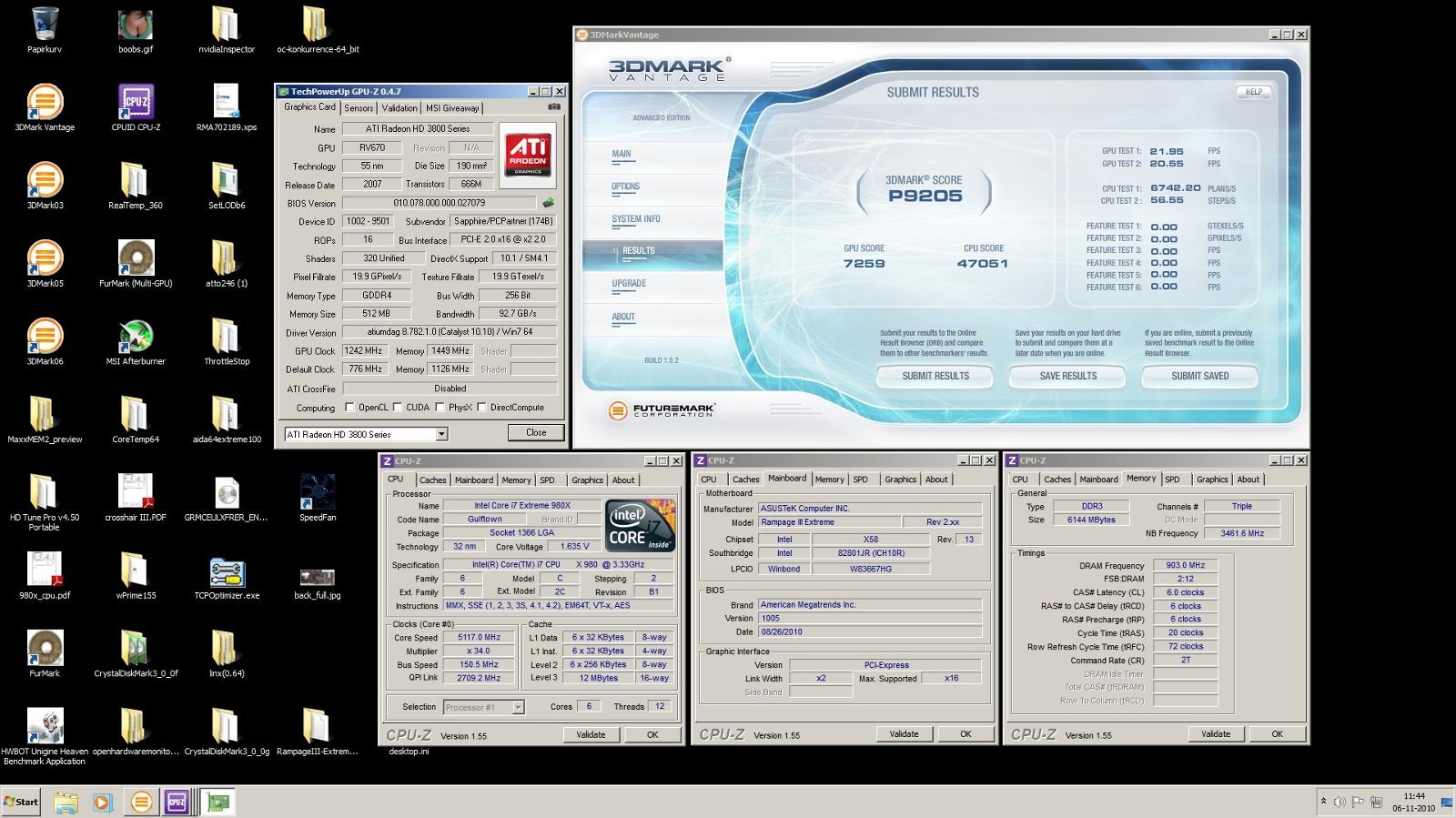Open the Recycle Bin (Papirkurv)
Image resolution: width=1456 pixels, height=818 pixels.
(x=45, y=29)
